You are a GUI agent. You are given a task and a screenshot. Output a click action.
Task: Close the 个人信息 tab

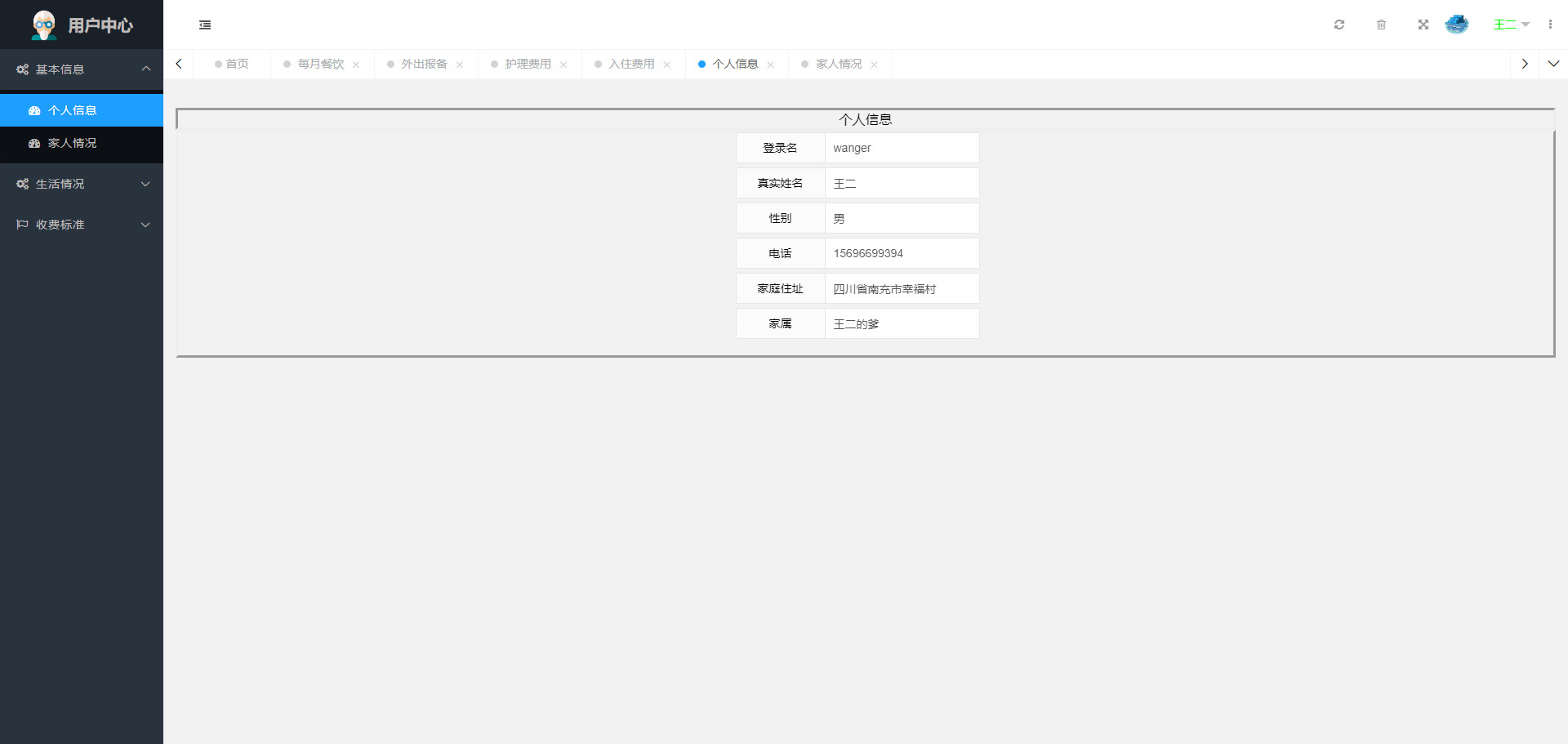click(x=771, y=65)
